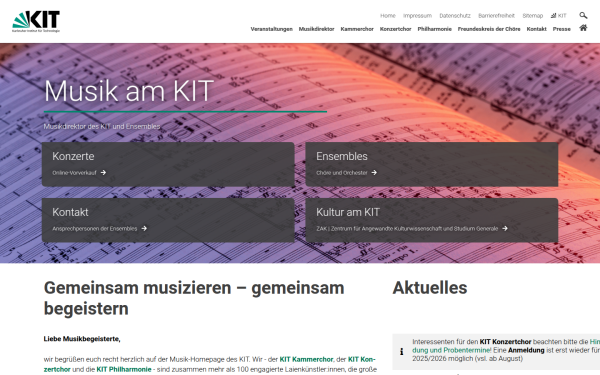Open KIT Kammerchor link in welcome text
Viewport: 600px width, 375px height.
pyautogui.click(x=306, y=359)
